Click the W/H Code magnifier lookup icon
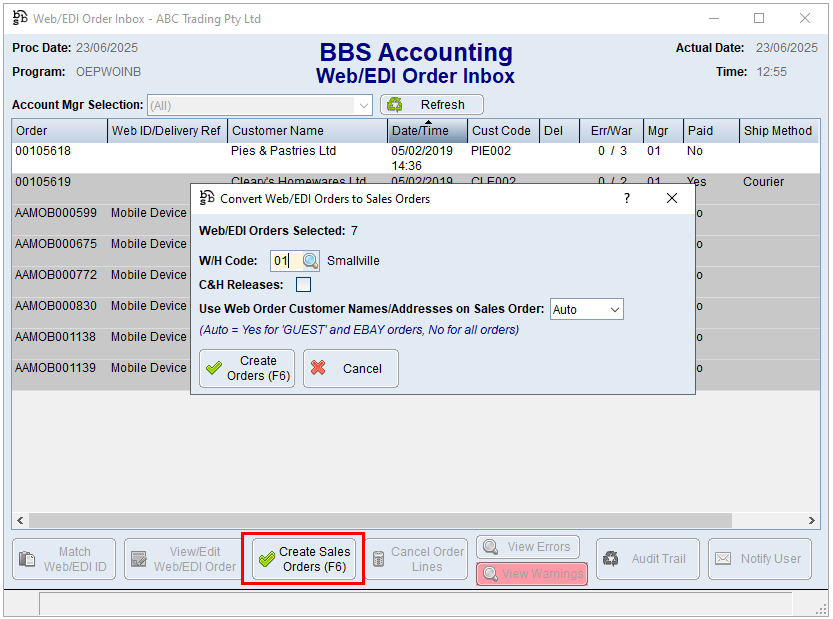The image size is (833, 619). click(x=310, y=261)
